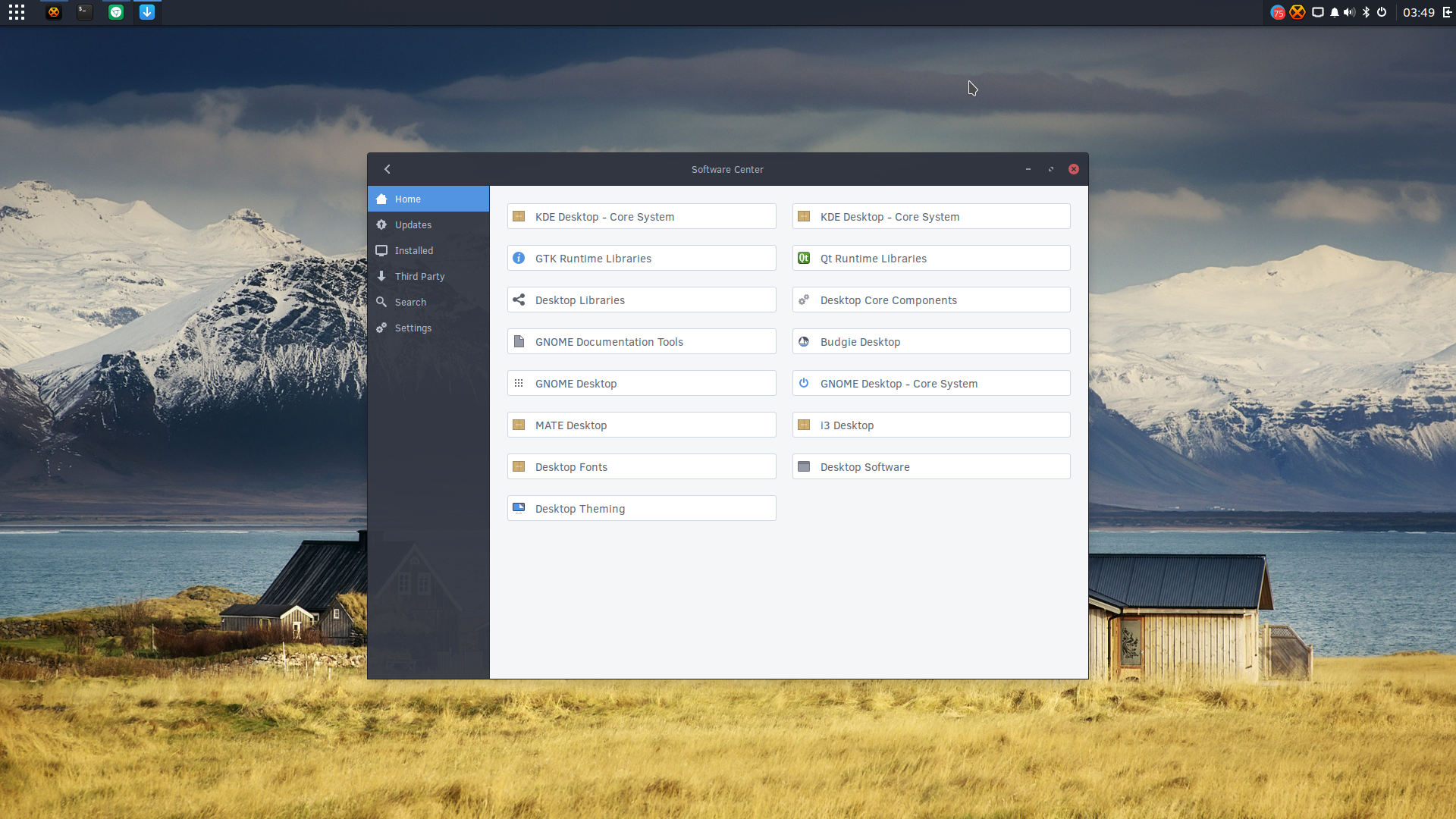1456x819 pixels.
Task: Open the i3 Desktop category
Action: click(931, 425)
